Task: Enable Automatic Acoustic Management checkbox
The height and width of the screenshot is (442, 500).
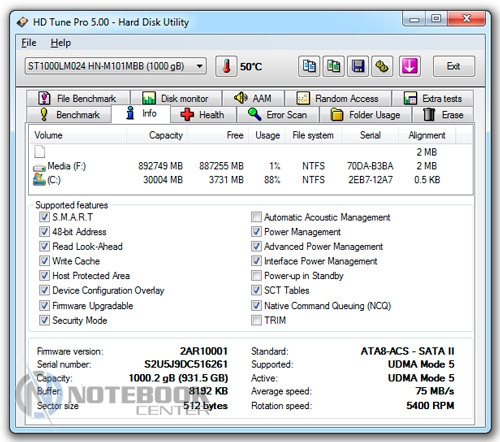Action: coord(256,217)
